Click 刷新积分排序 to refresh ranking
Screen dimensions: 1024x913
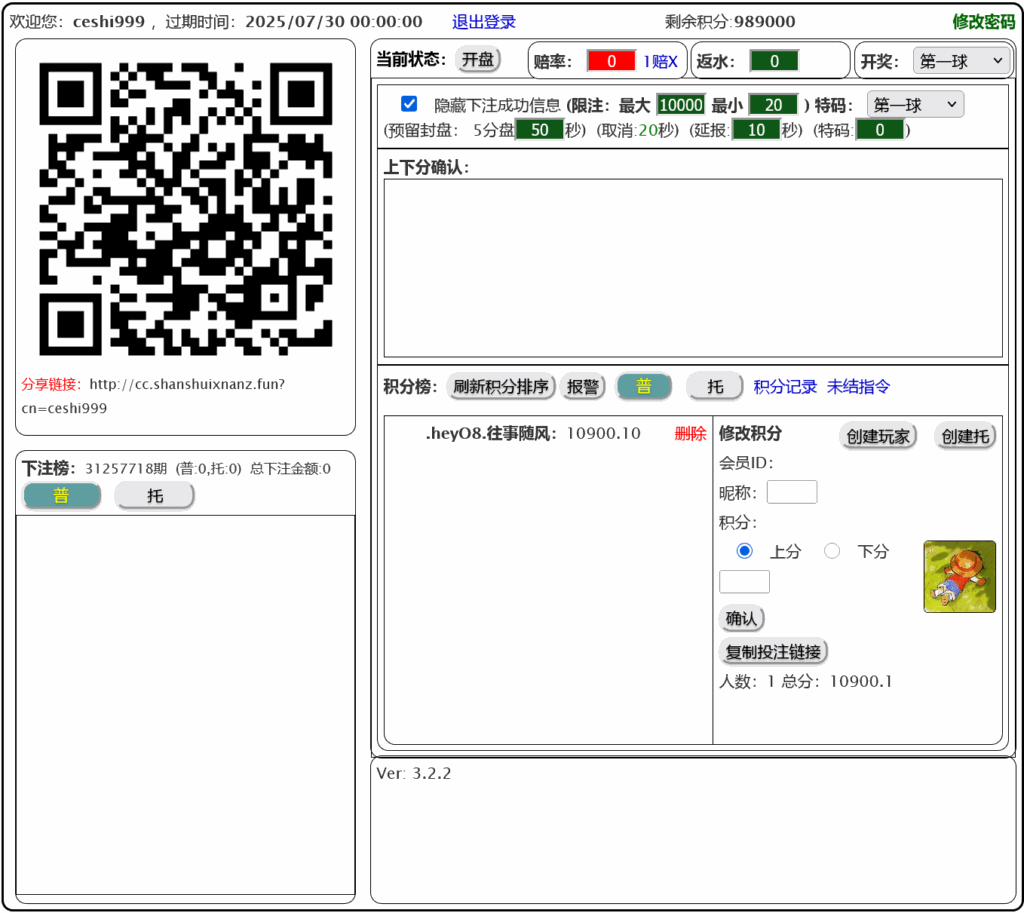click(x=500, y=386)
